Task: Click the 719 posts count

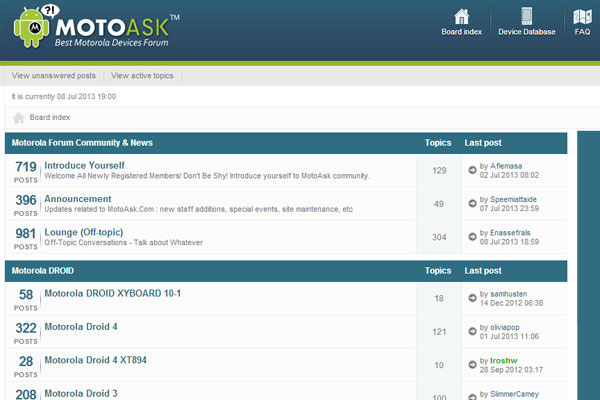Action: point(26,167)
